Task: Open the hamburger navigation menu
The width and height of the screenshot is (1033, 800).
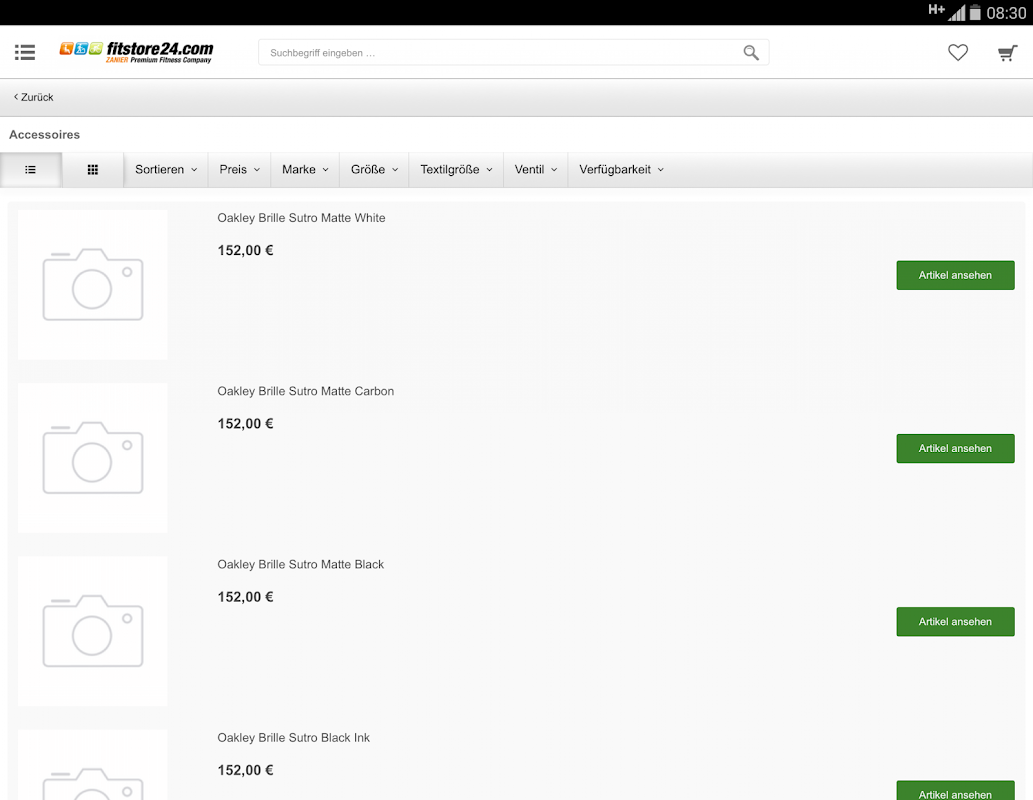Action: [25, 52]
